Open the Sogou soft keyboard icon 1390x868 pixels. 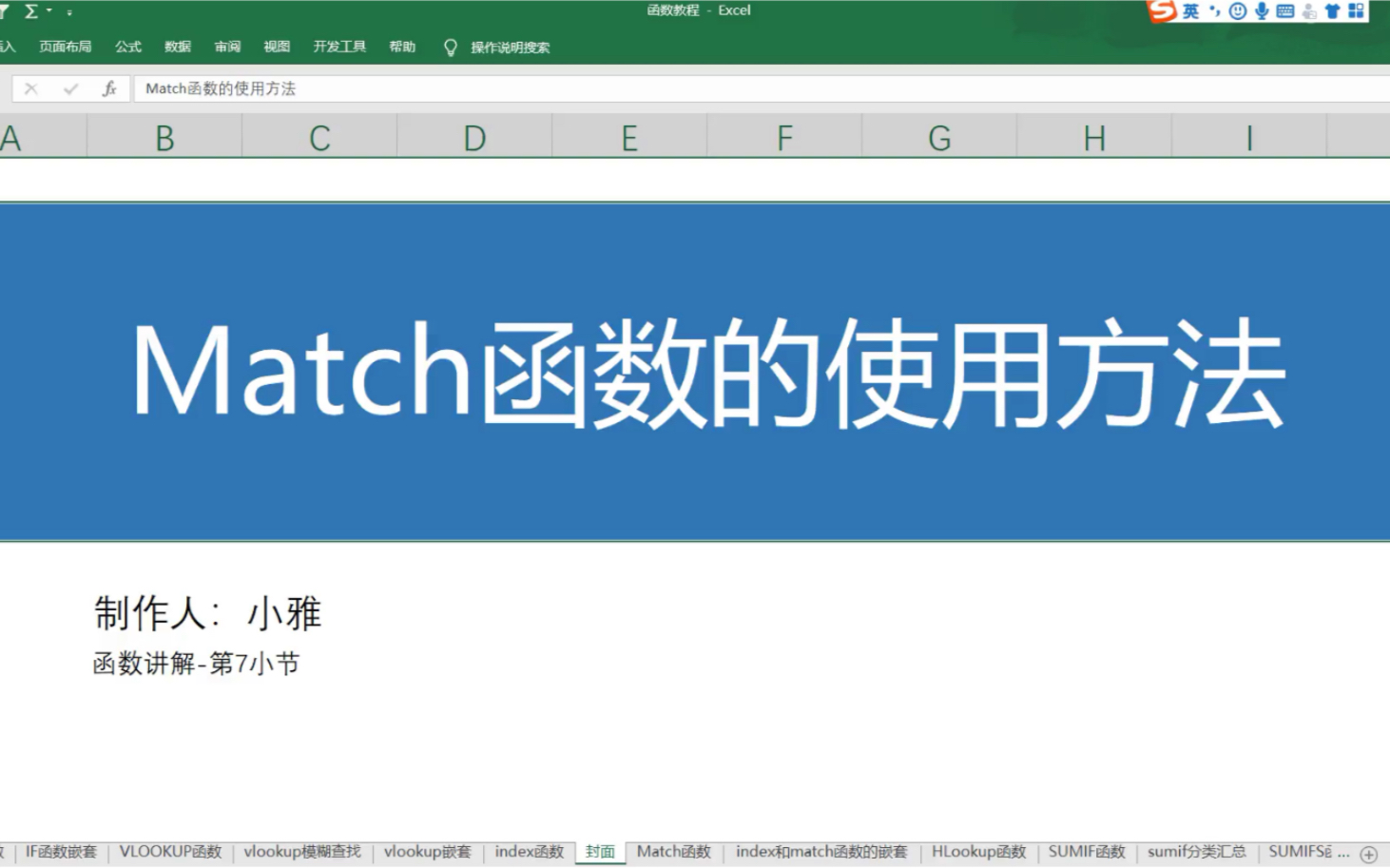tap(1285, 11)
